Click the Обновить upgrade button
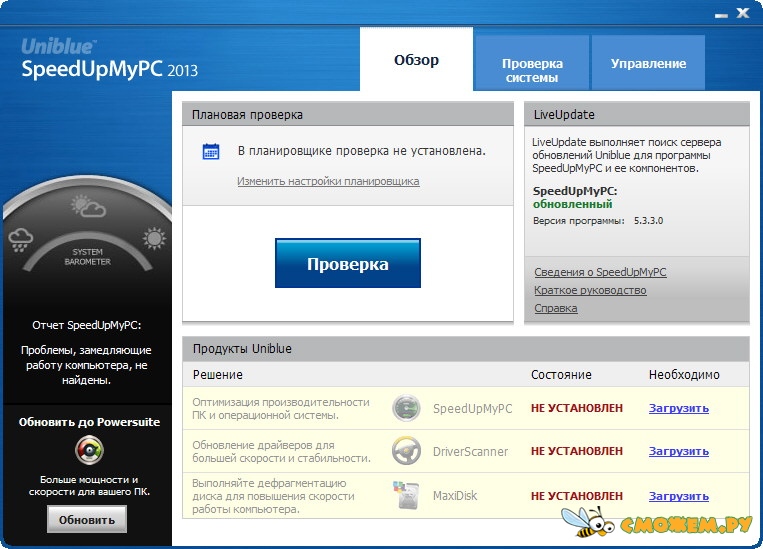 click(87, 519)
